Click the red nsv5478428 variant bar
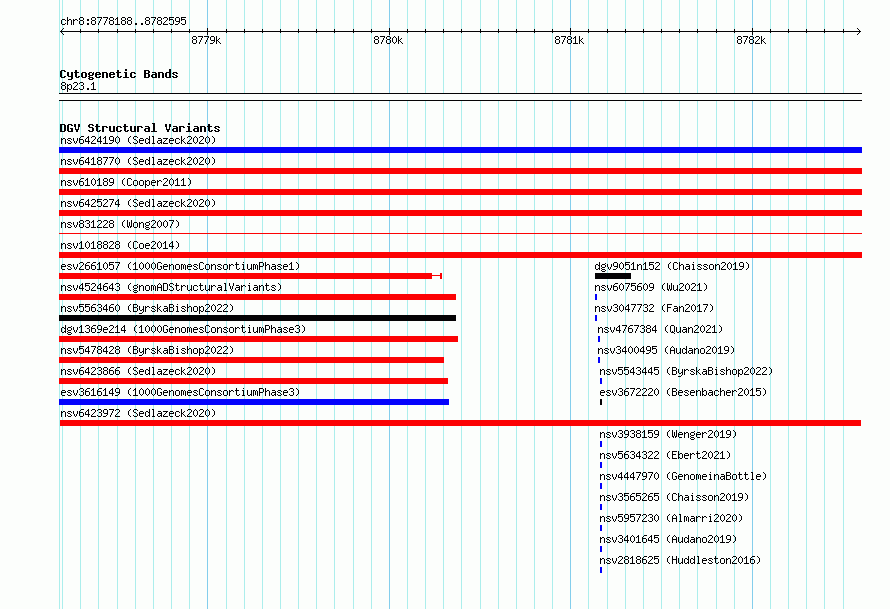 (x=251, y=360)
